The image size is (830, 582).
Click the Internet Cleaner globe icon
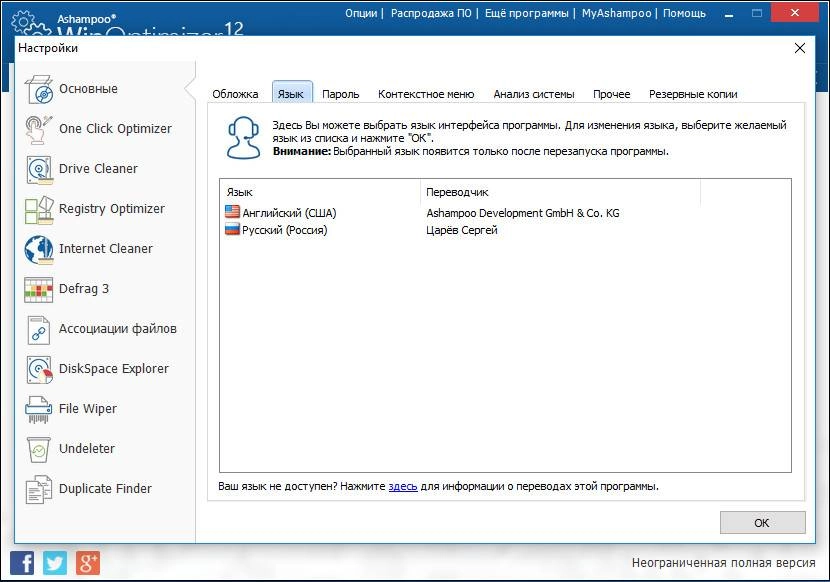39,249
